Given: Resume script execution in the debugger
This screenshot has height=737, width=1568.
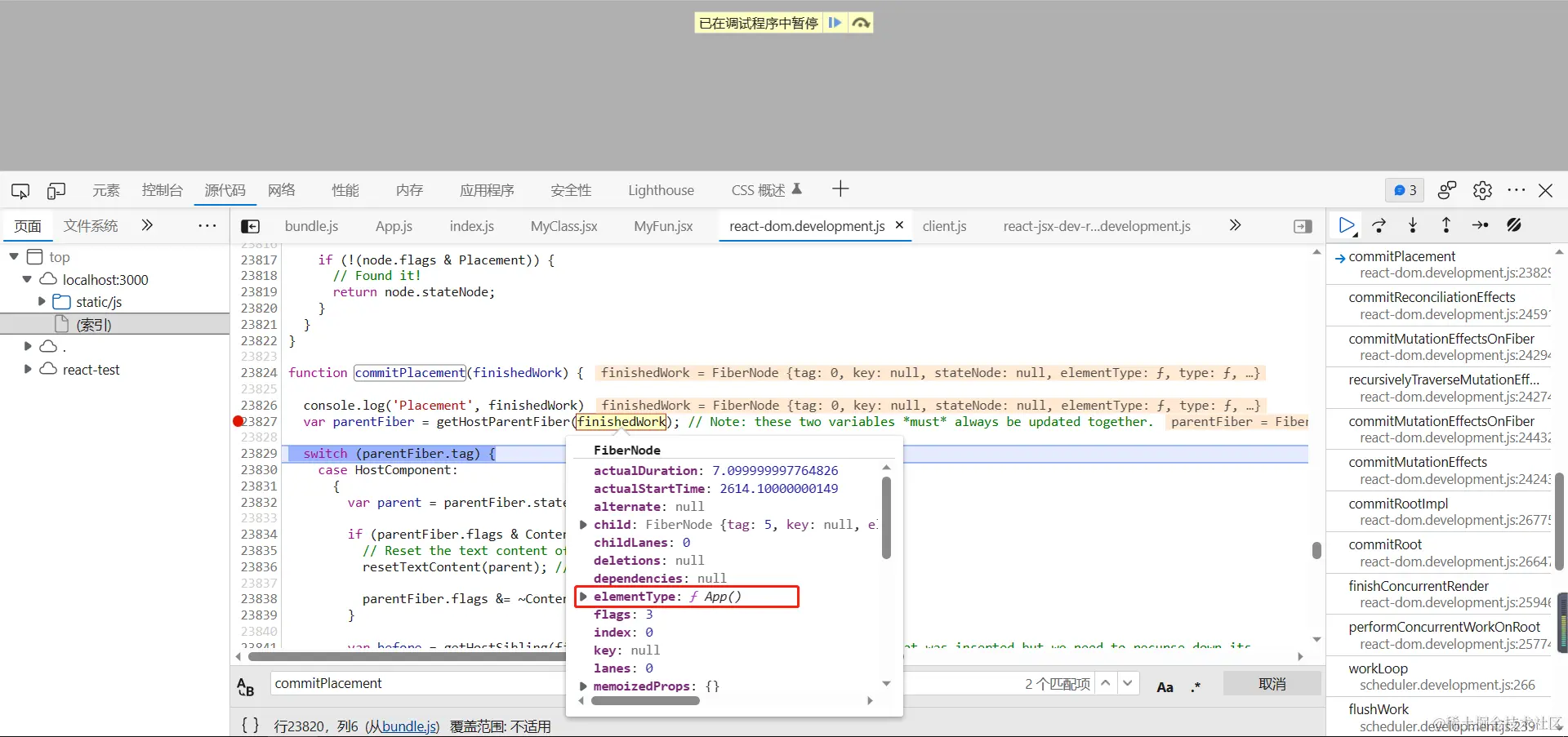Looking at the screenshot, I should (1346, 225).
